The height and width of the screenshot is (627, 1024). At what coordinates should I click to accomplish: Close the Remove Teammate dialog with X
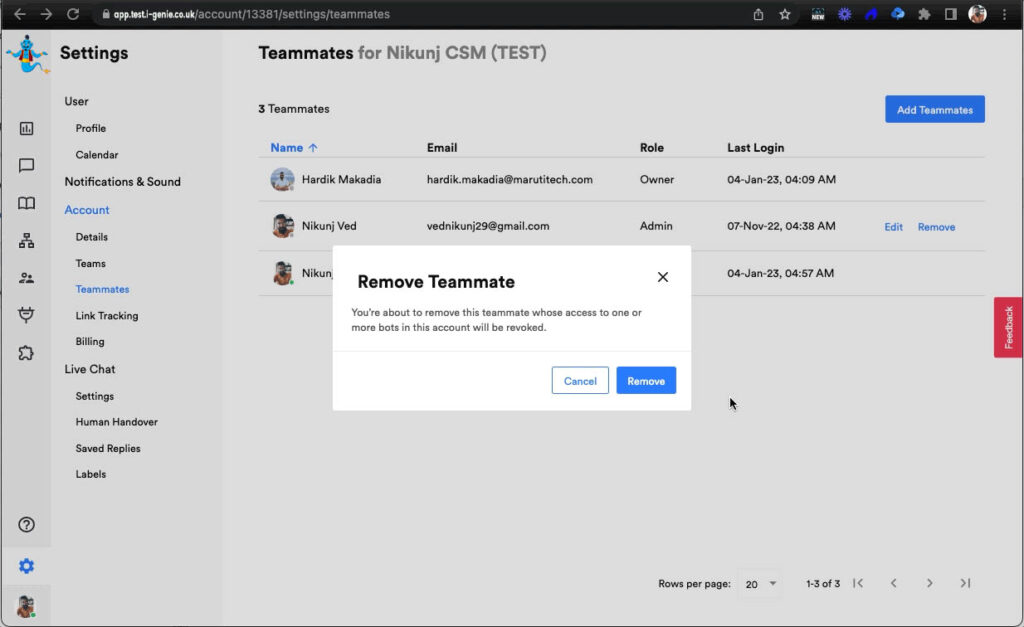click(x=663, y=277)
